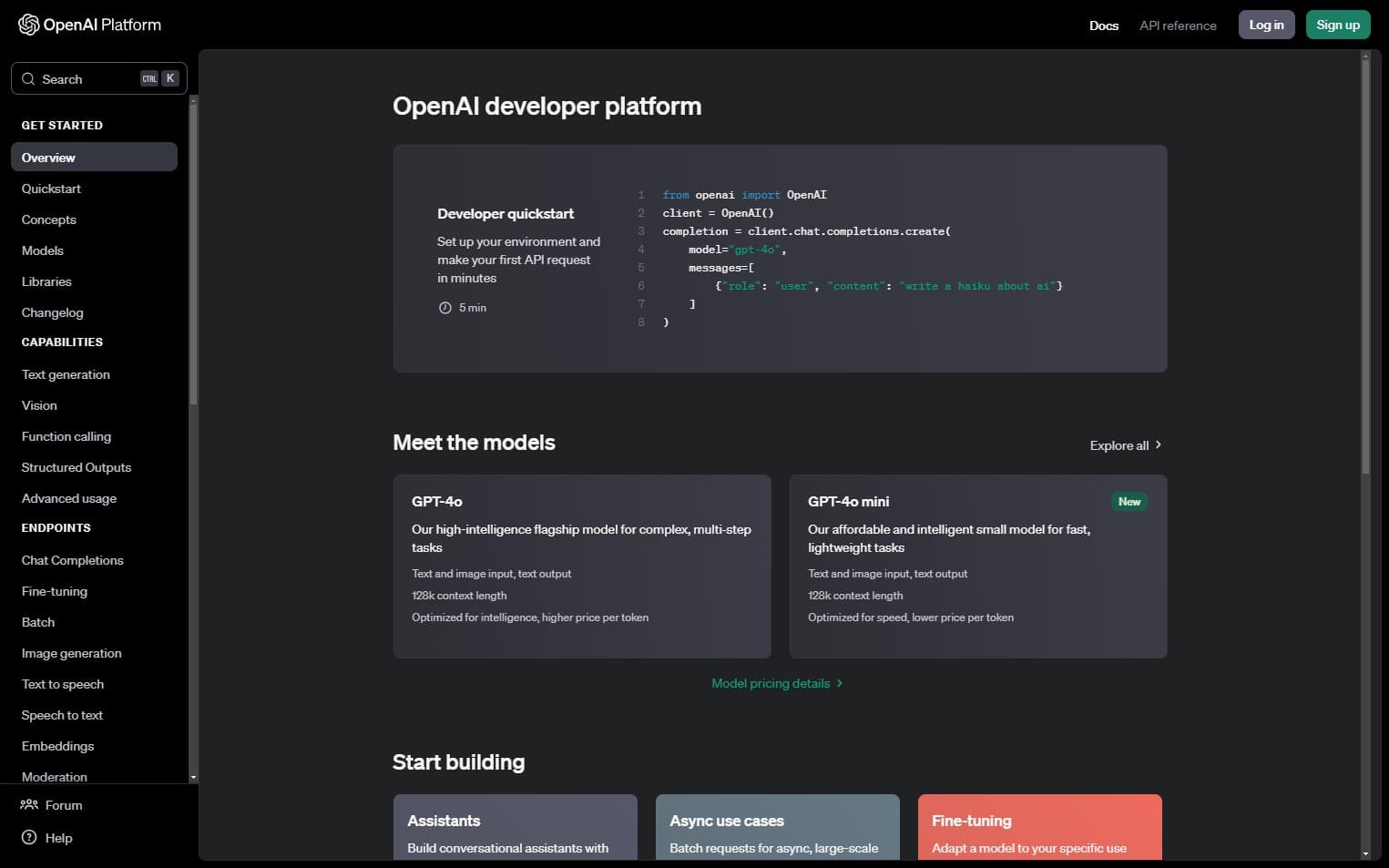Open the GPT-4o model card
Viewport: 1389px width, 868px height.
click(x=582, y=567)
